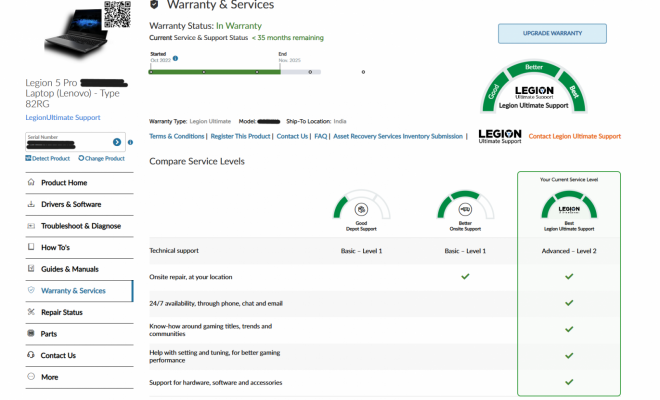Open the FAQ link
This screenshot has height=400, width=660.
point(321,136)
